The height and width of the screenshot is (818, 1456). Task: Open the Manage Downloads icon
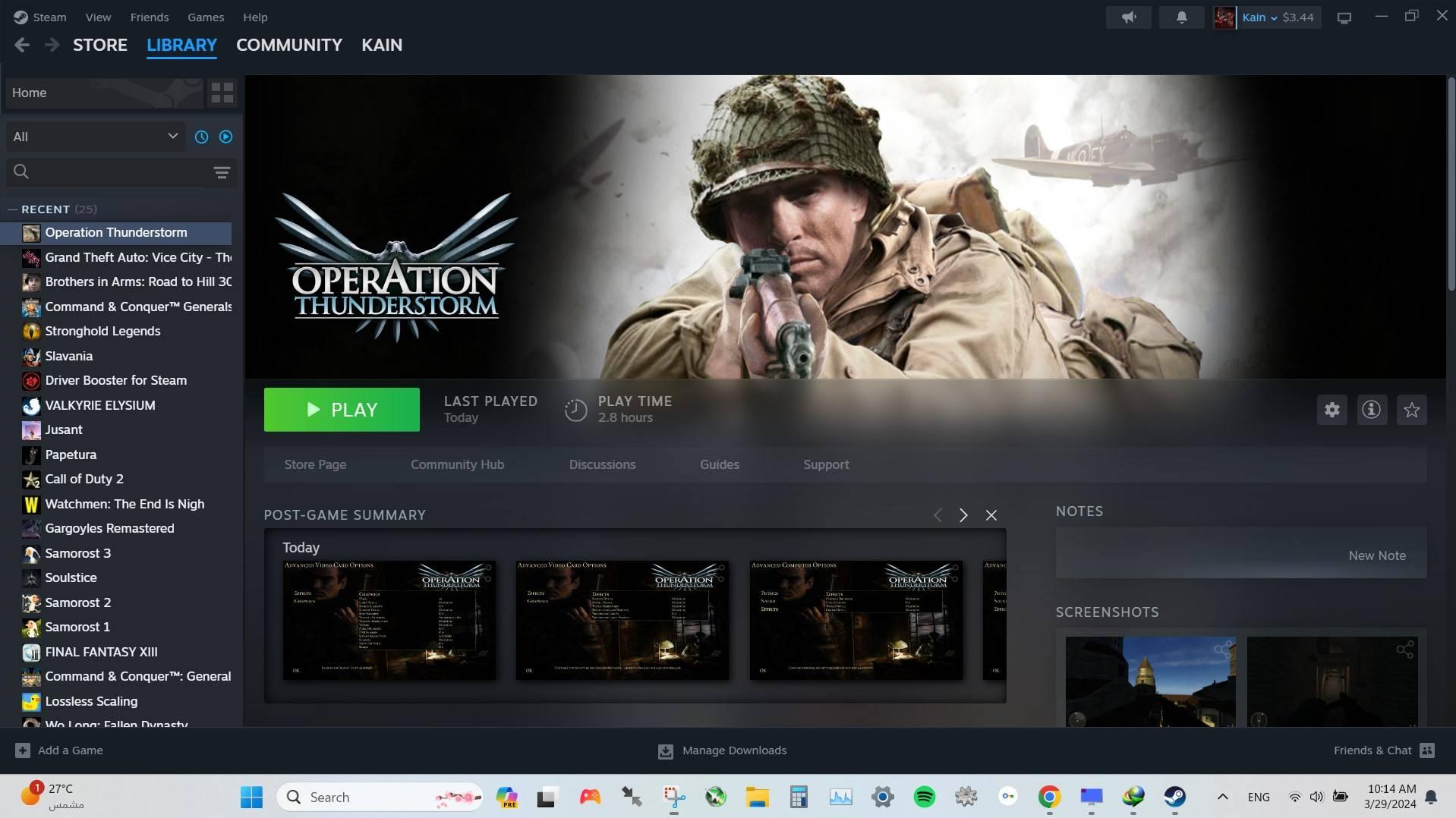[665, 750]
